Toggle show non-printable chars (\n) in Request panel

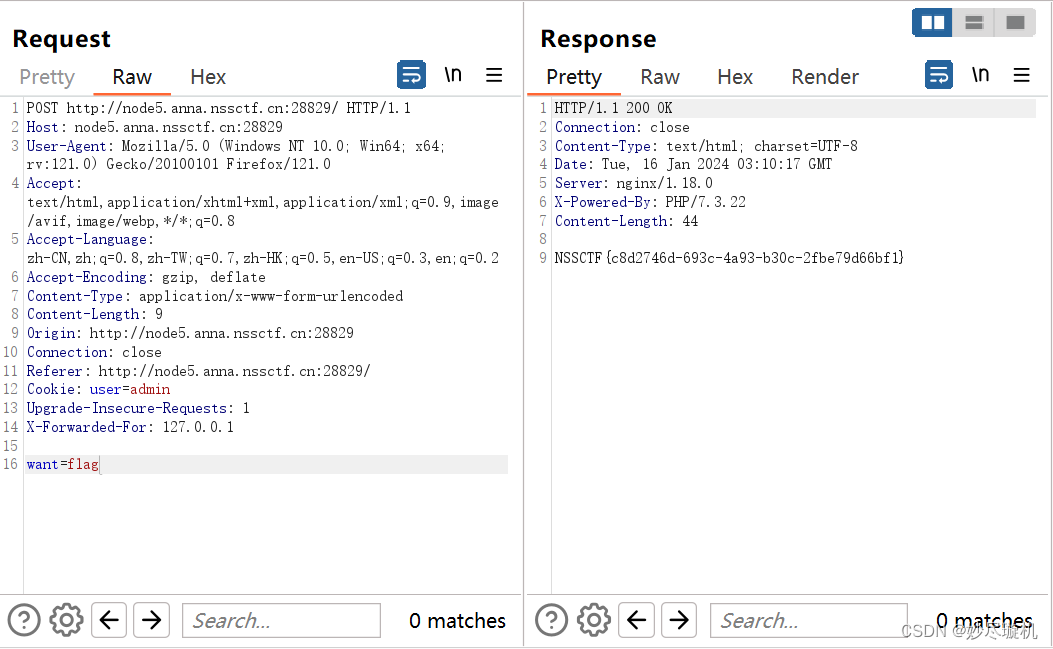click(x=453, y=74)
